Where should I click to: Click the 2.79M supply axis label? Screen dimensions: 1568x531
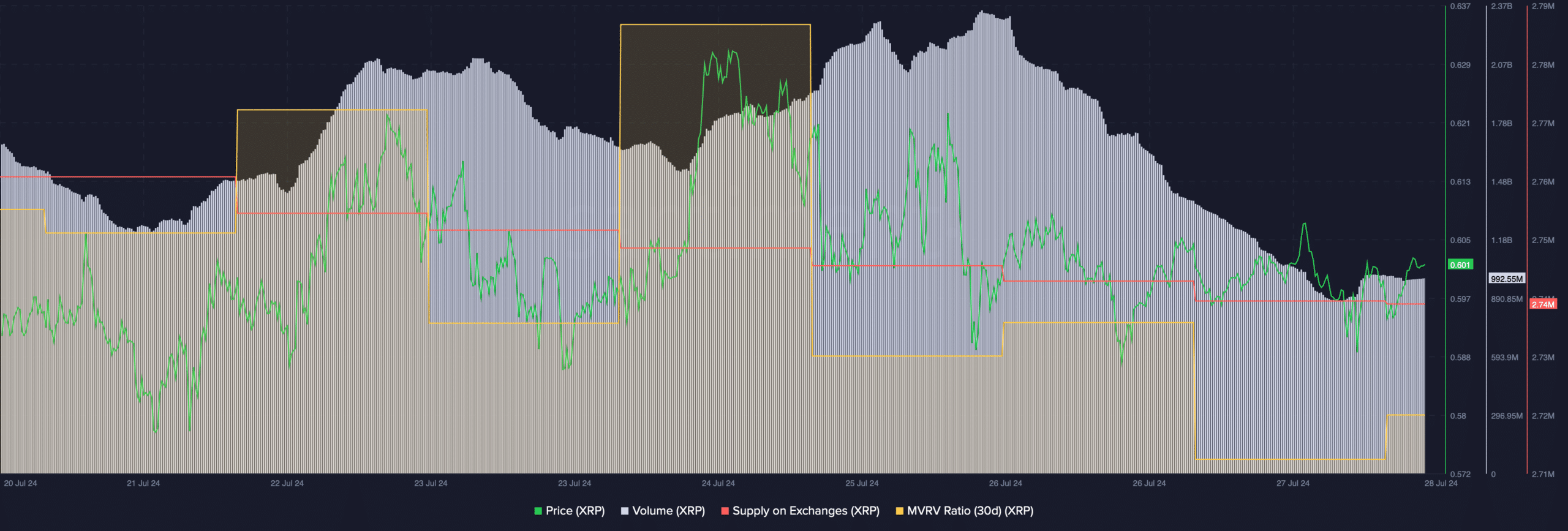[x=1543, y=6]
